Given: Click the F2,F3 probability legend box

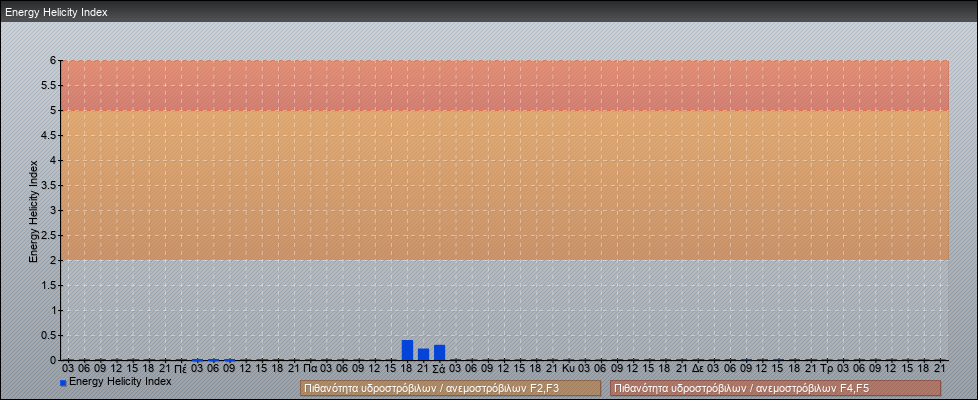Looking at the screenshot, I should tap(450, 388).
